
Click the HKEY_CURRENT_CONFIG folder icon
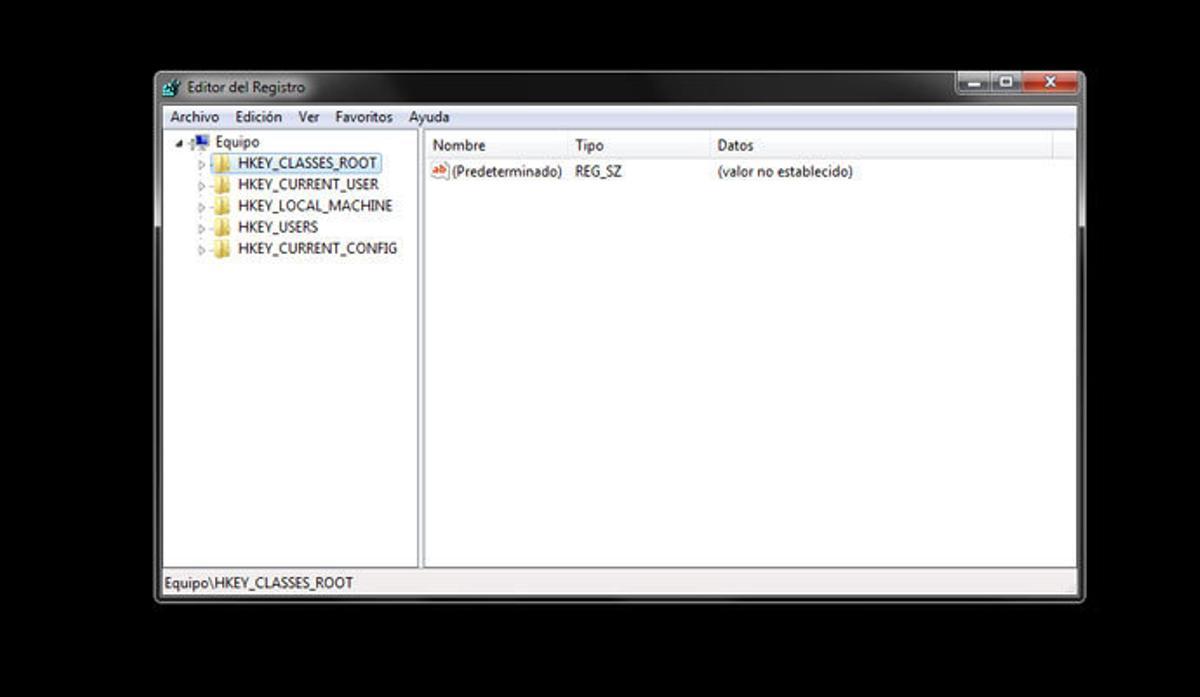(x=222, y=248)
